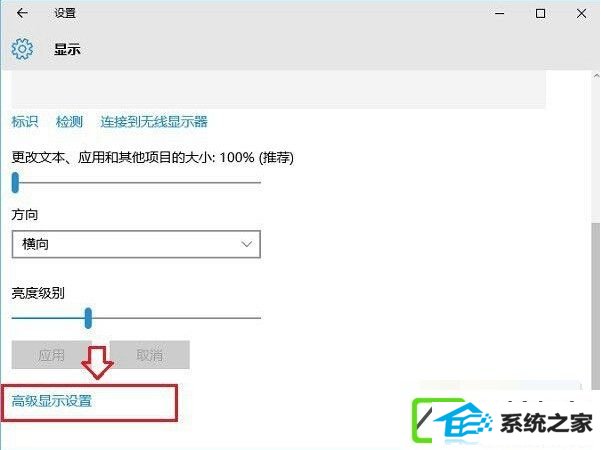
Task: Click the chevron arrow of 横向 combo box
Action: click(x=246, y=244)
